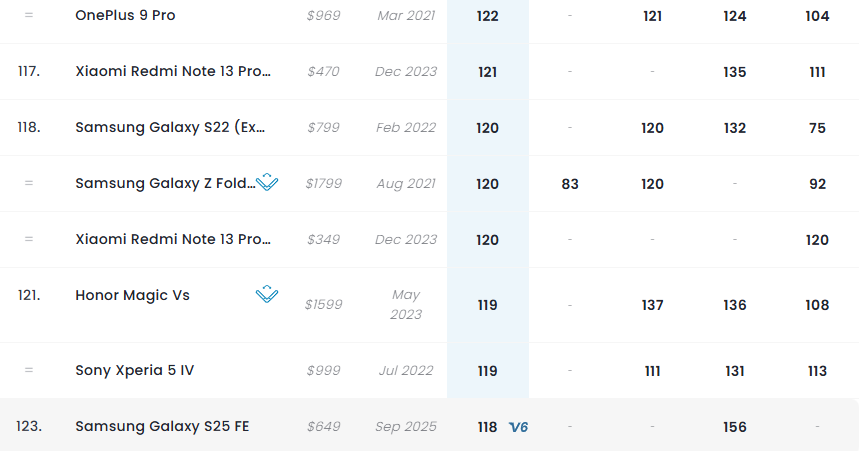Click the V6 badge on Galaxy S25 FE
Viewport: 868px width, 451px height.
(x=518, y=427)
